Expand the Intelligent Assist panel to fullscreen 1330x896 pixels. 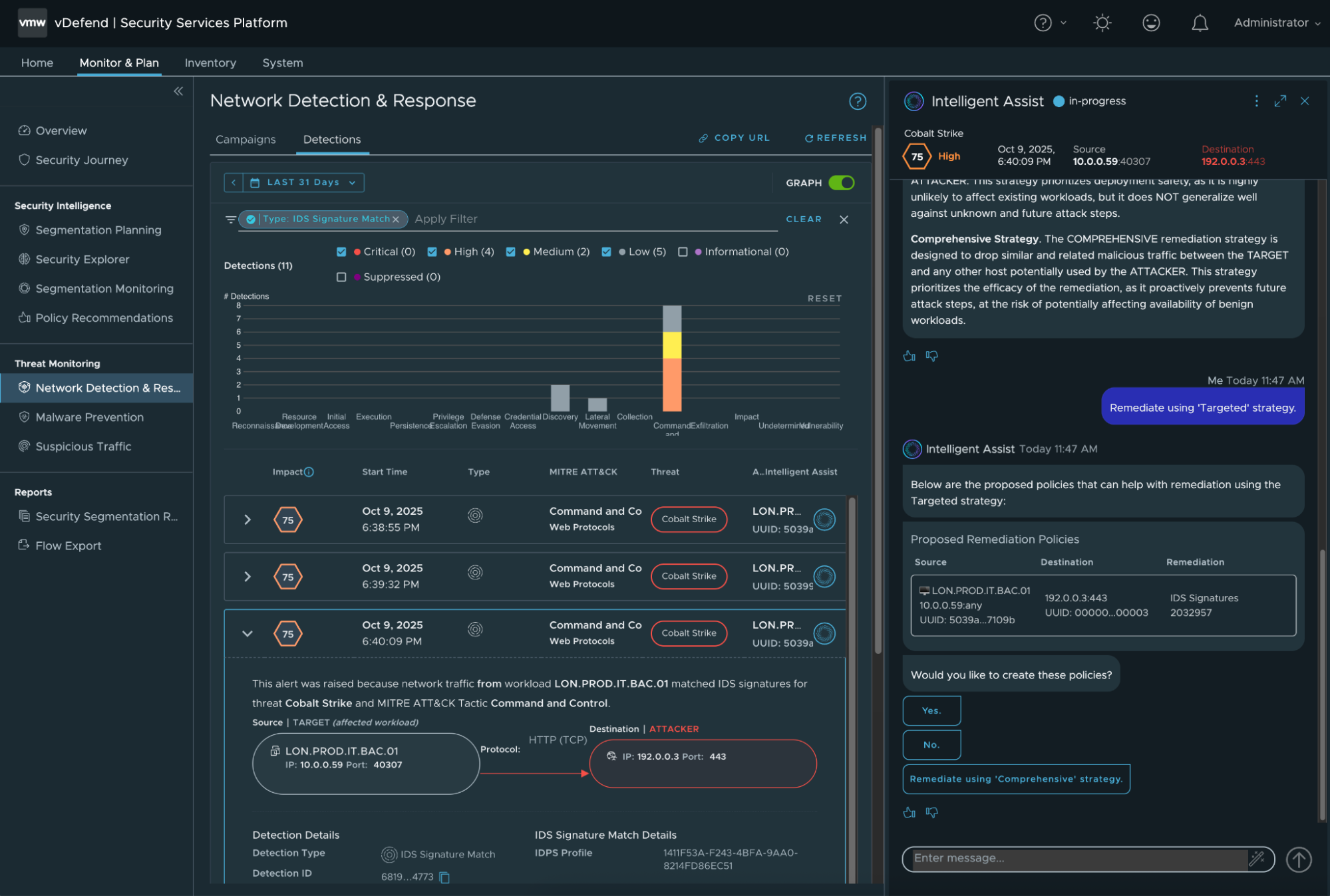[x=1280, y=101]
